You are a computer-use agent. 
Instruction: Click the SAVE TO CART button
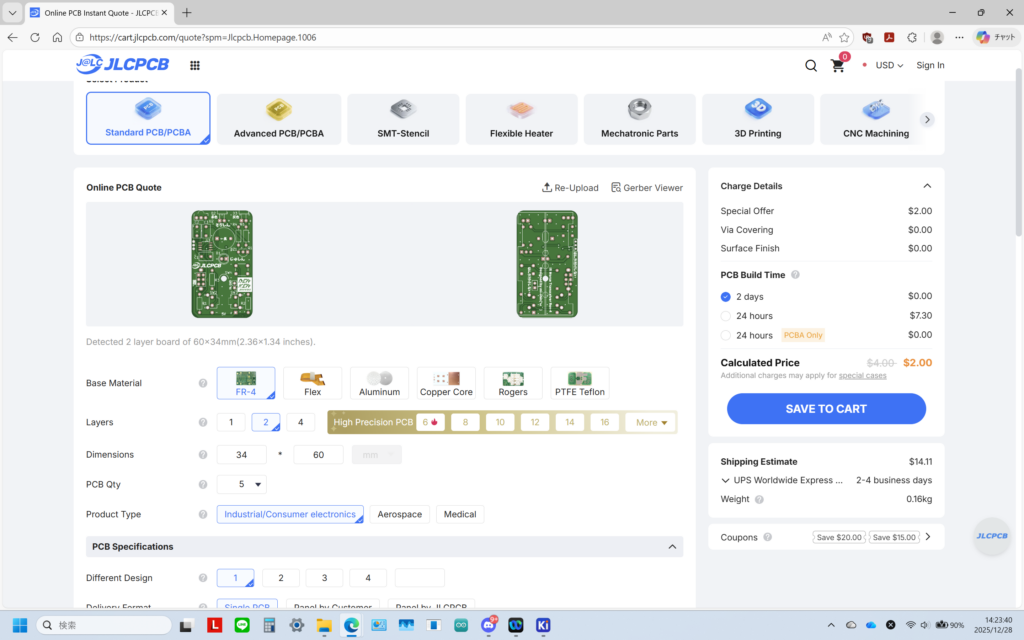click(x=826, y=408)
